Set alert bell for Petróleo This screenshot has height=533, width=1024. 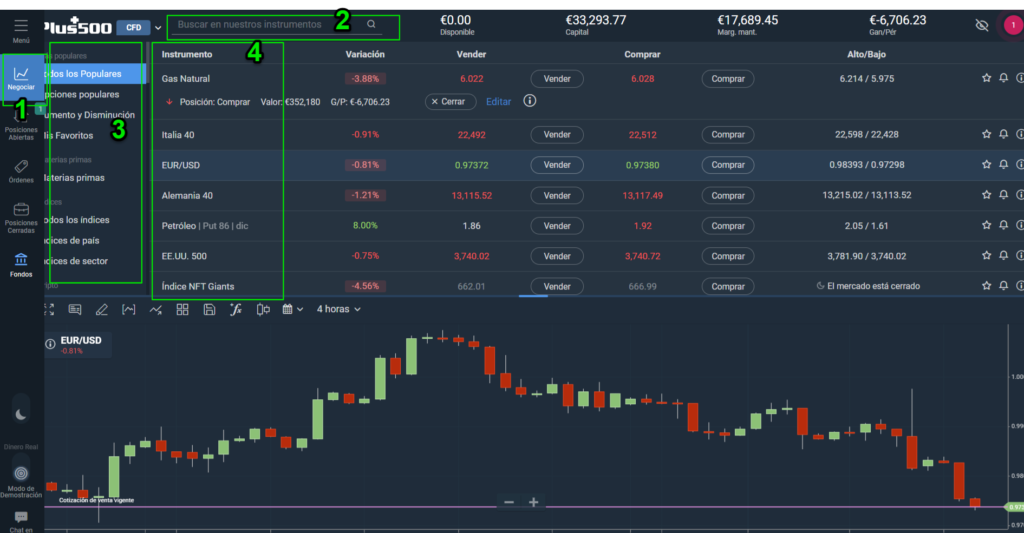[1004, 225]
